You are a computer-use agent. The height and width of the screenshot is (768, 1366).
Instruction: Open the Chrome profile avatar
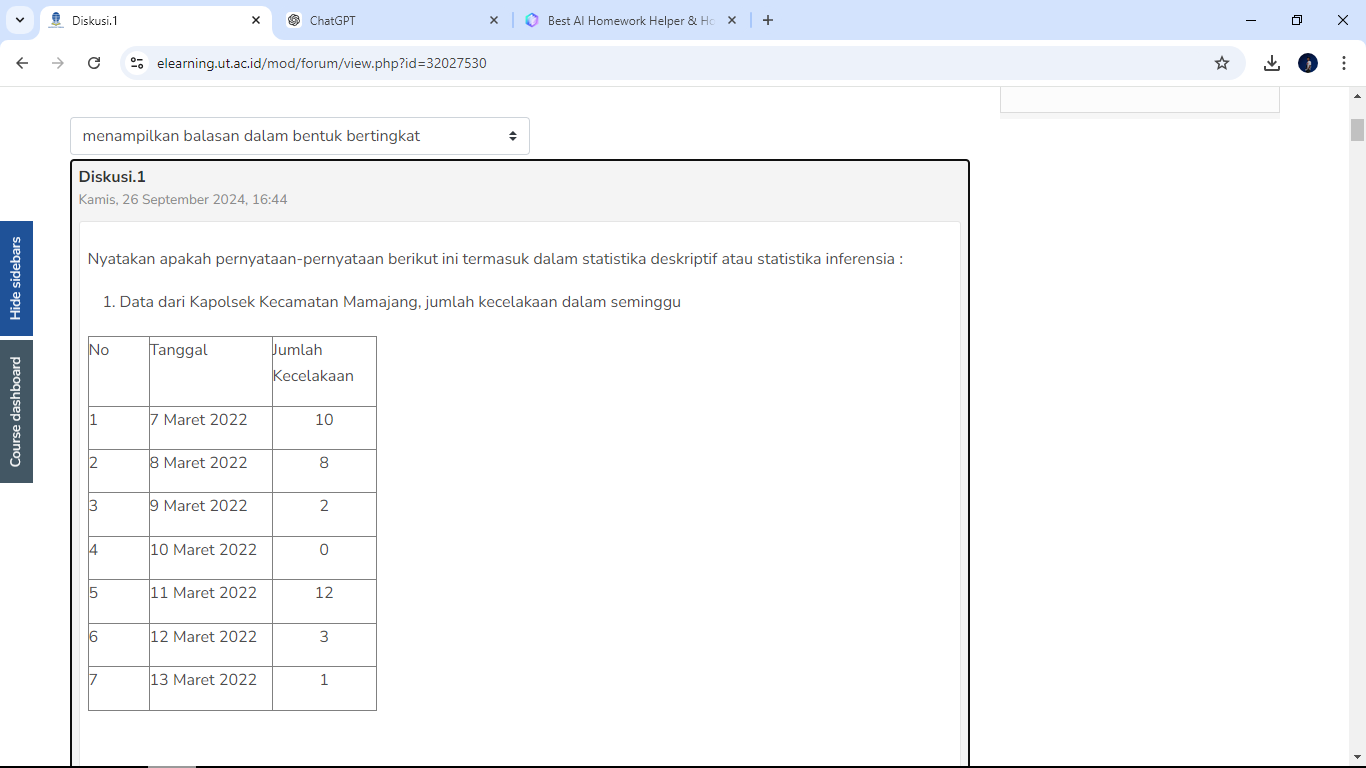[x=1308, y=63]
